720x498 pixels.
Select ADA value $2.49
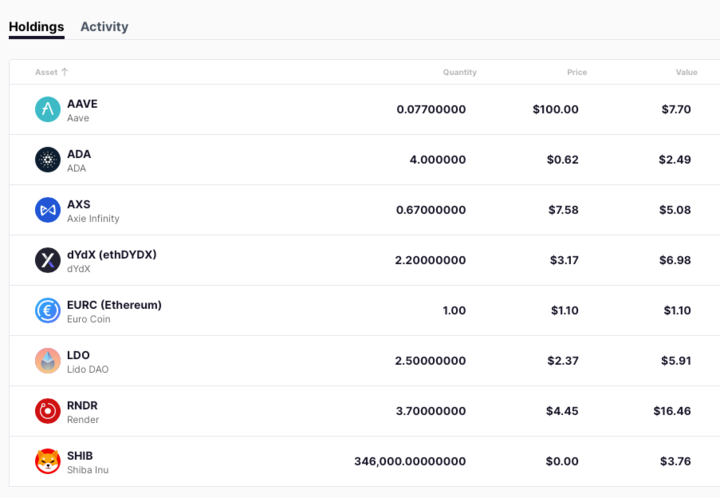tap(675, 160)
